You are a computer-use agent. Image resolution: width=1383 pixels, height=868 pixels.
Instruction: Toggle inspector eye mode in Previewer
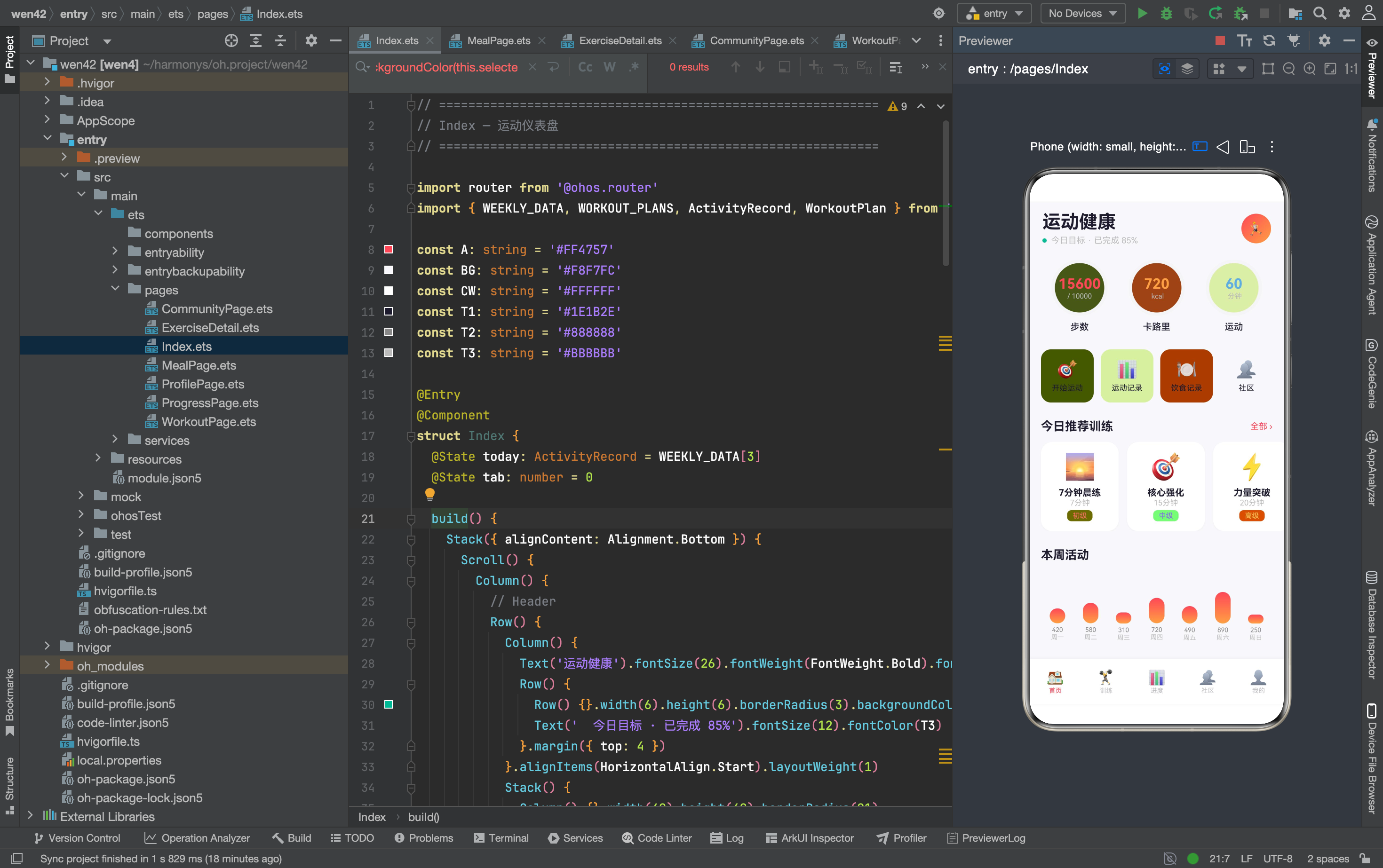(x=1165, y=69)
